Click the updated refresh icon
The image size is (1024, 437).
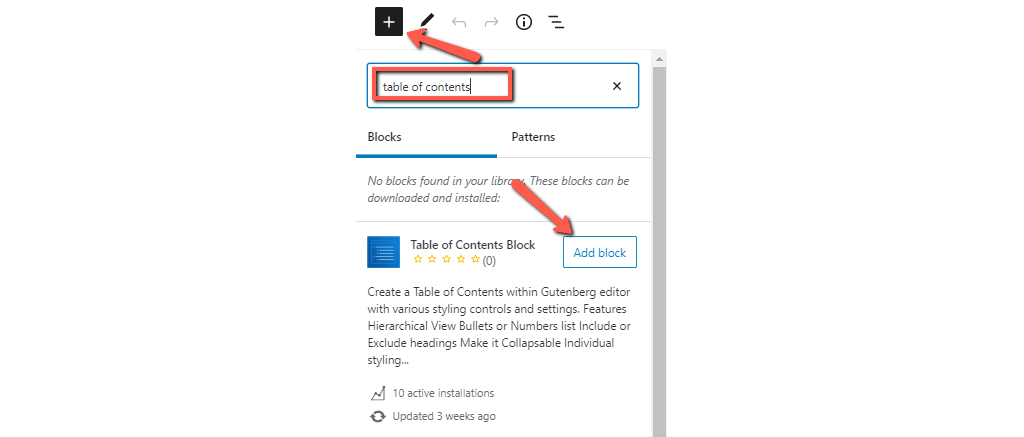coord(377,416)
